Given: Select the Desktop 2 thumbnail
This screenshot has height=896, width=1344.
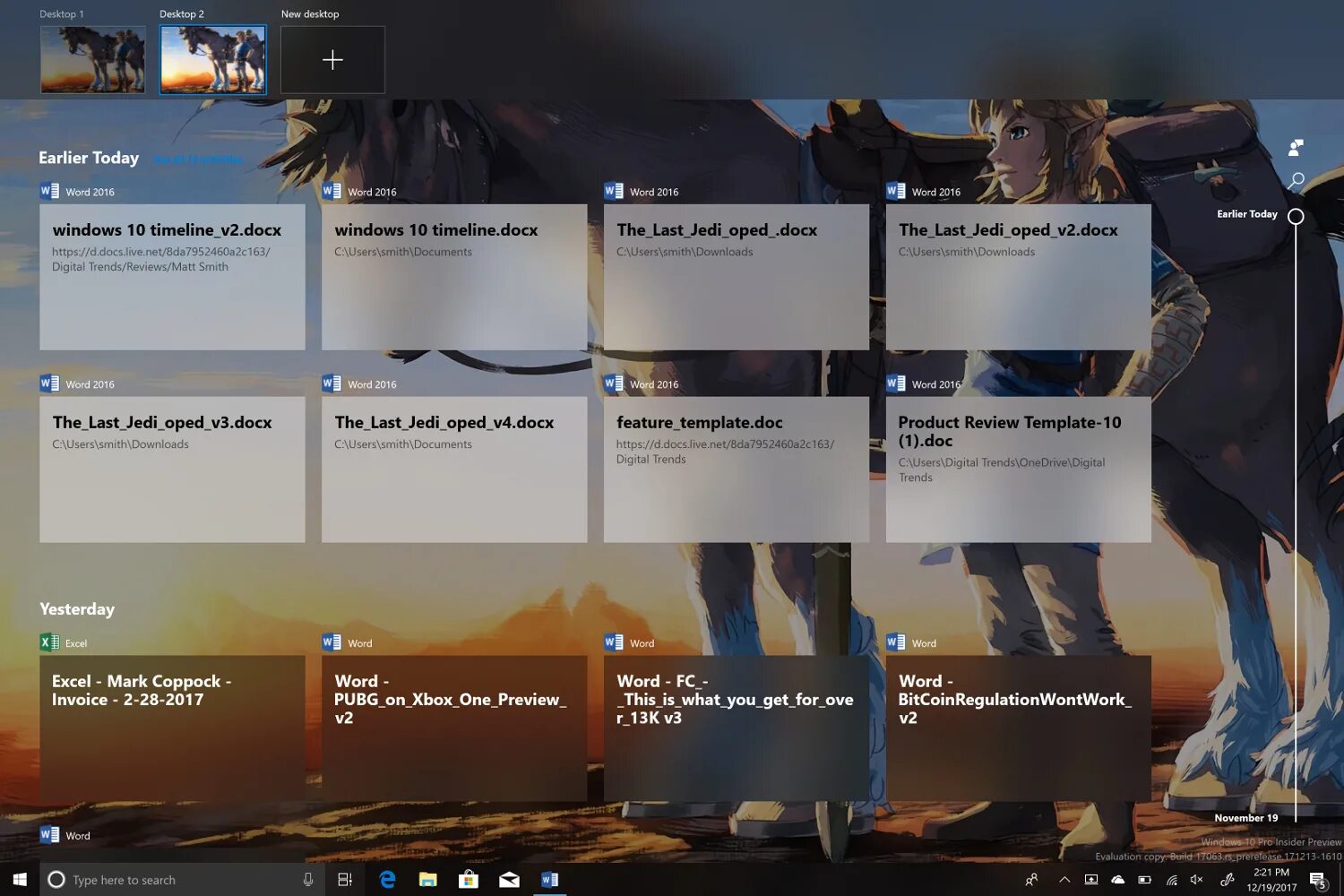Looking at the screenshot, I should [x=213, y=59].
